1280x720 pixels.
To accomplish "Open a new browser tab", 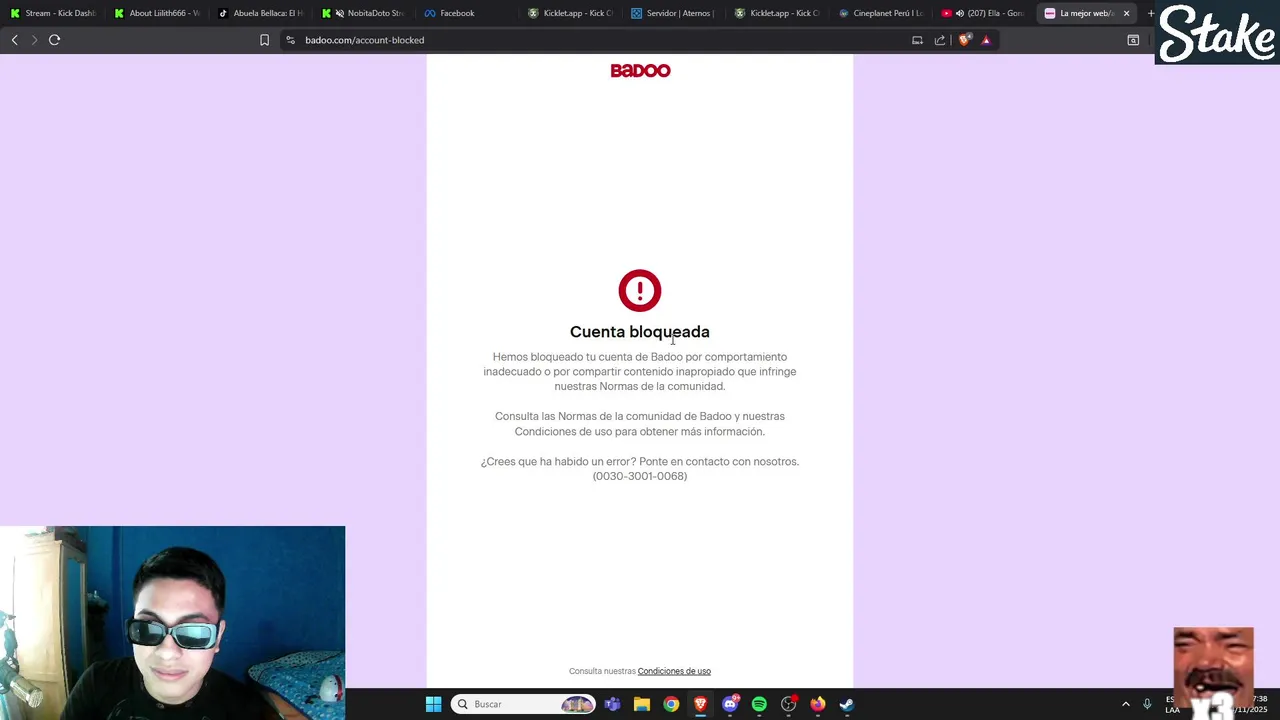I will pos(1150,13).
